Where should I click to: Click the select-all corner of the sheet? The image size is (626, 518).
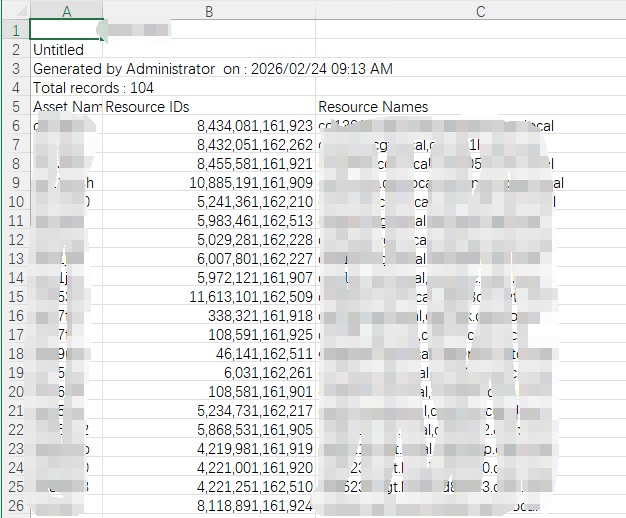pos(14,11)
